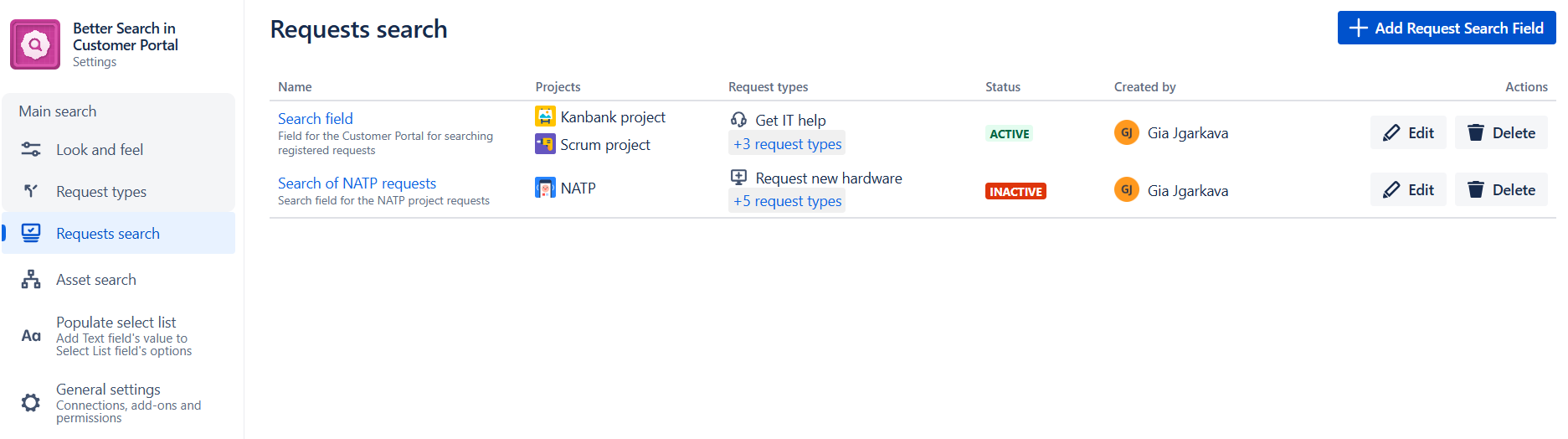
Task: Click the Scrum project avatar icon
Action: click(x=545, y=144)
